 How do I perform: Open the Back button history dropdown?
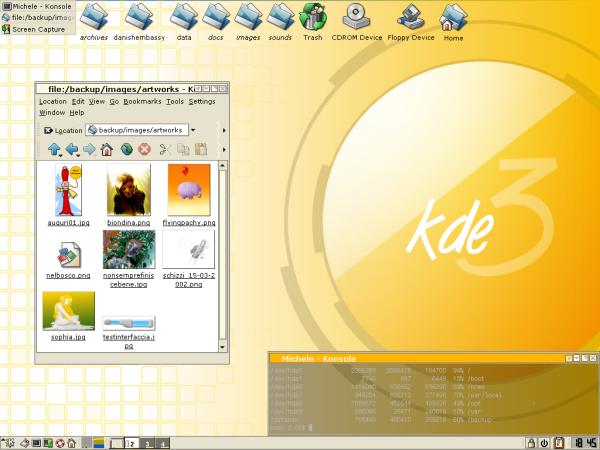78,155
